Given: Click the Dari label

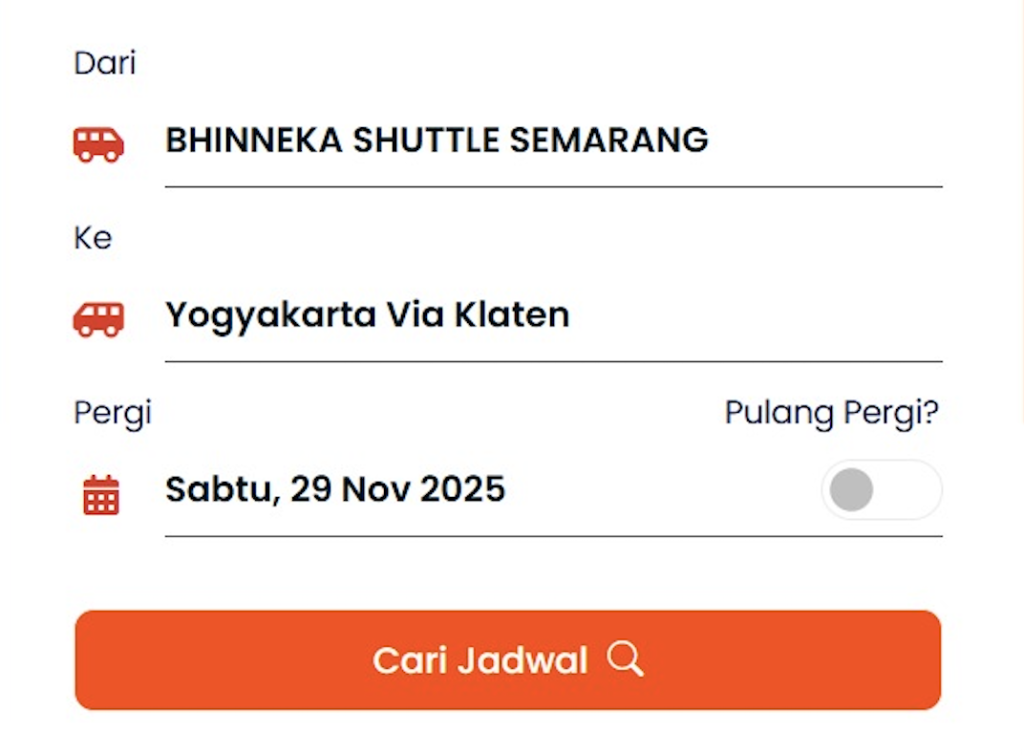Looking at the screenshot, I should point(105,63).
